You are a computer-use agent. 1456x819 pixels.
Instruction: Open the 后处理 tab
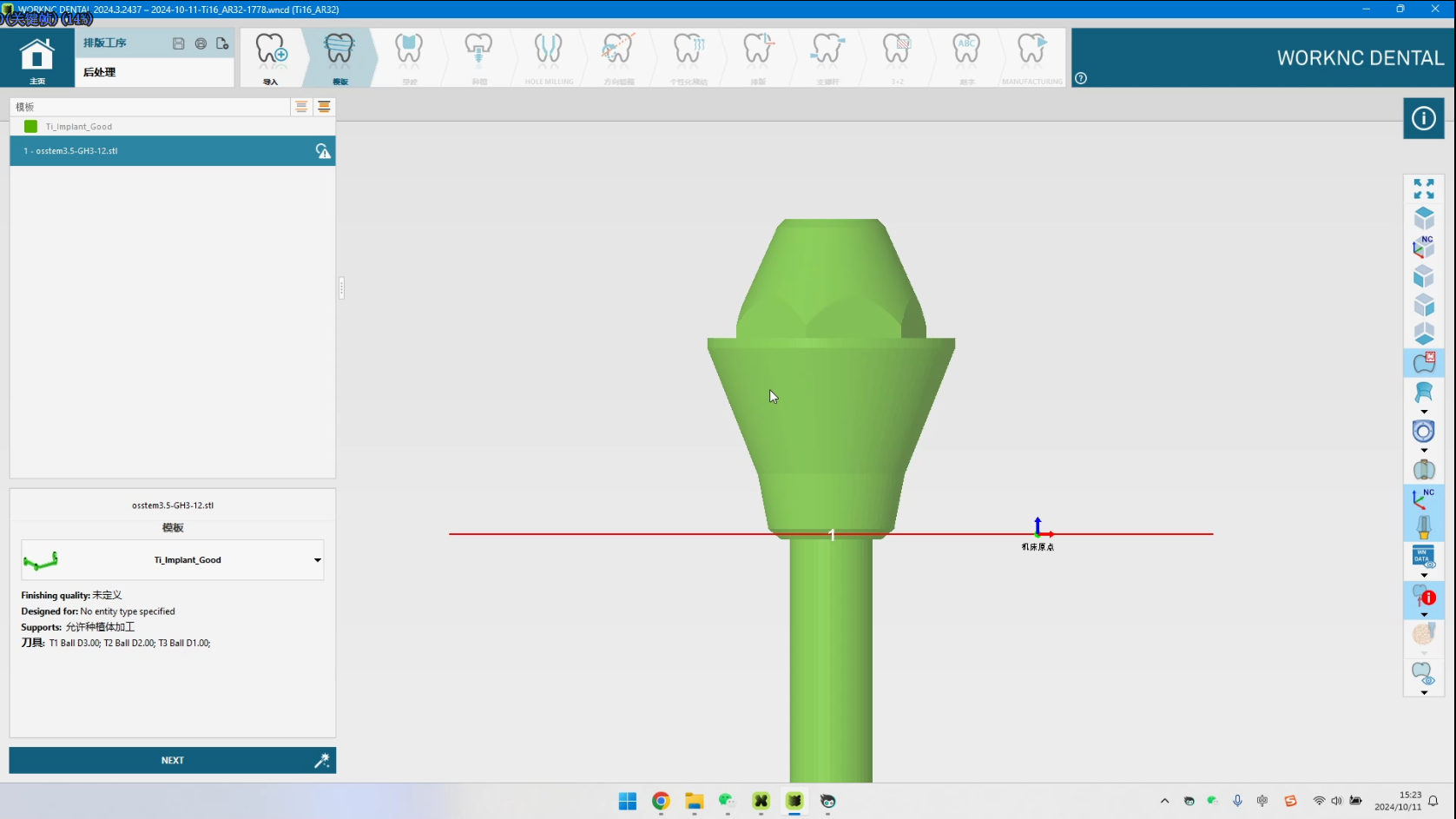[x=100, y=72]
